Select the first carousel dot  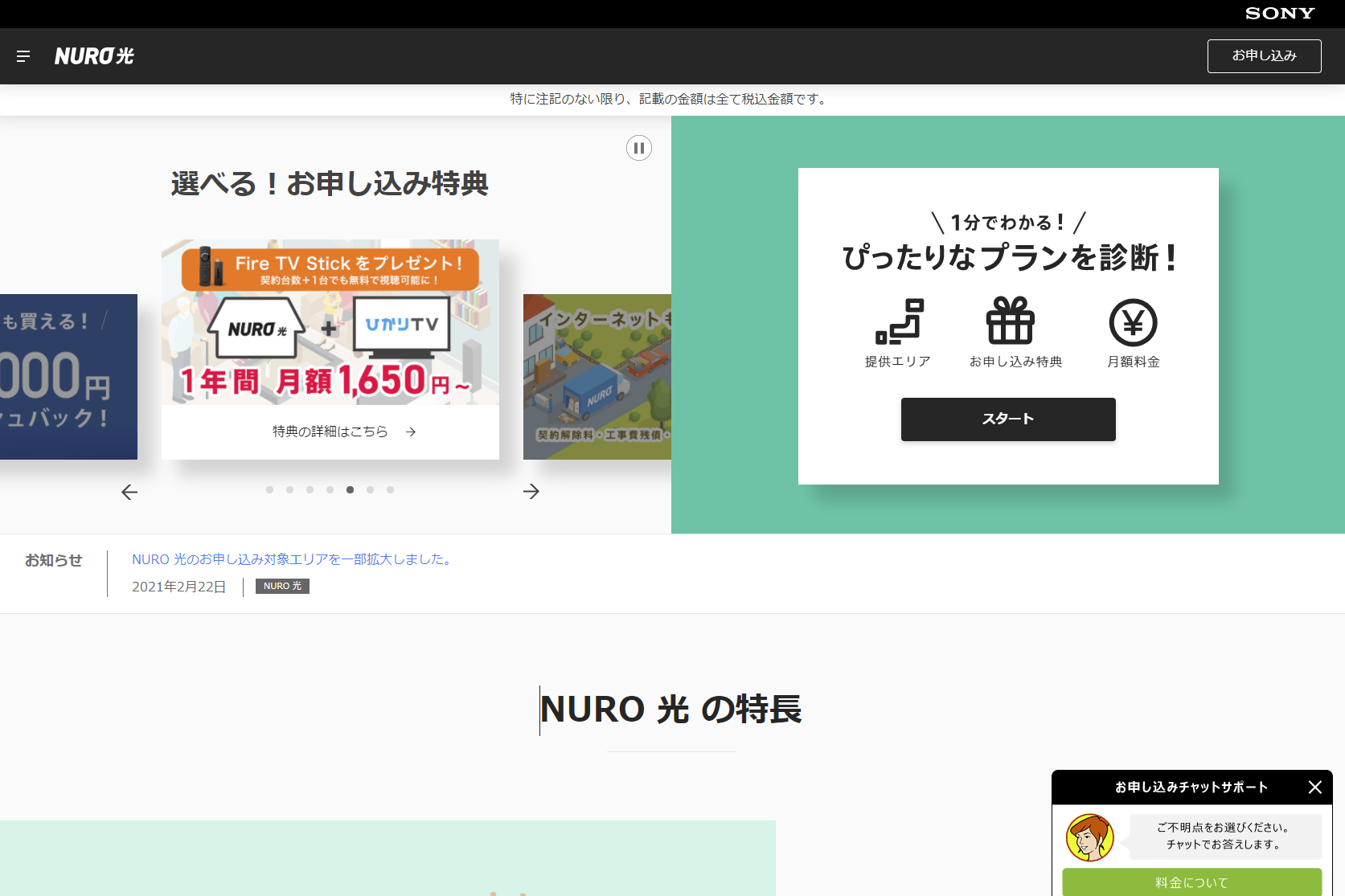pos(269,489)
